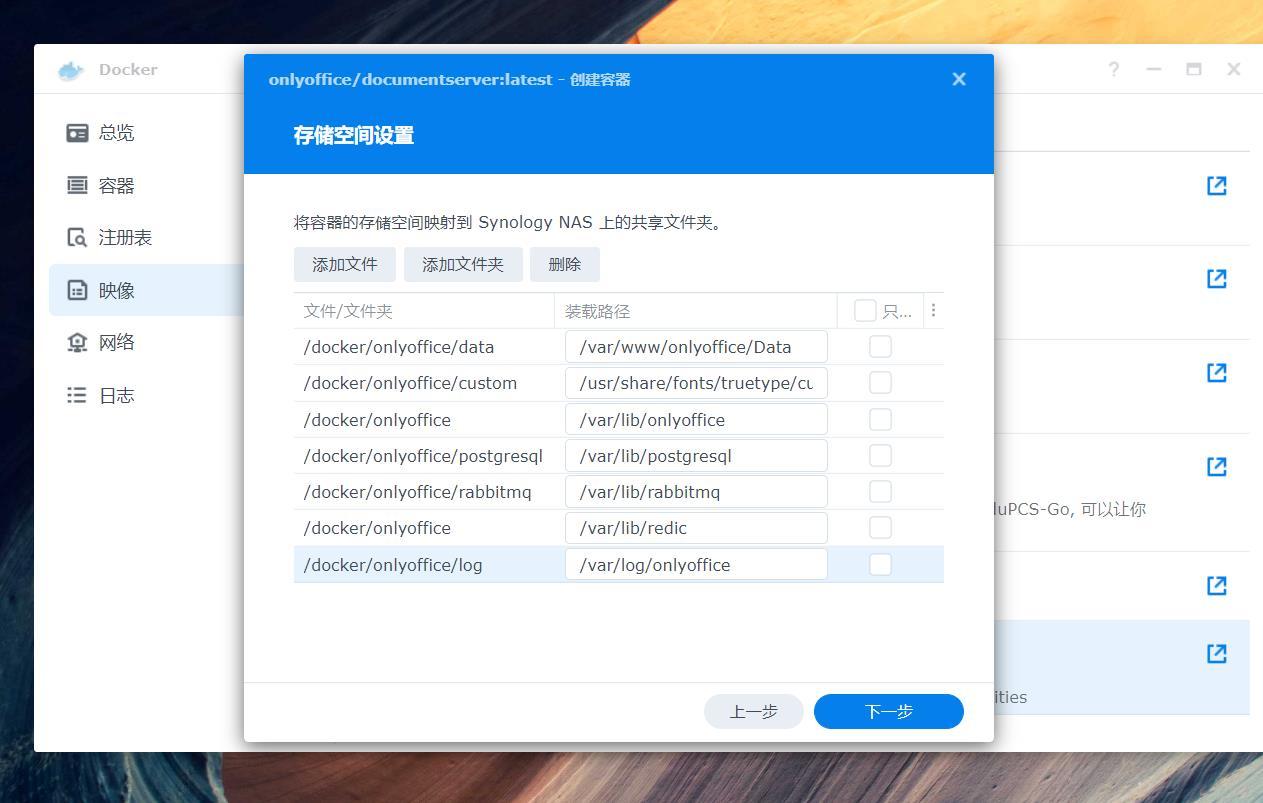Screen dimensions: 1263x803
Task: Open the 网络 (Network) sidebar icon
Action: pyautogui.click(x=76, y=342)
